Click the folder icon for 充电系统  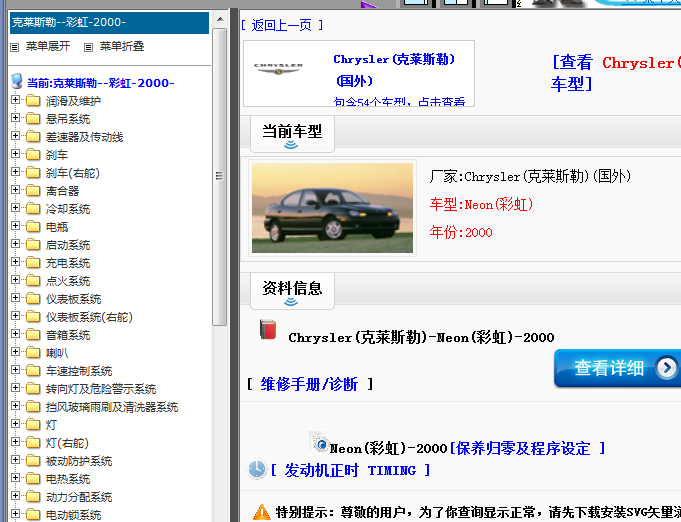tap(33, 263)
